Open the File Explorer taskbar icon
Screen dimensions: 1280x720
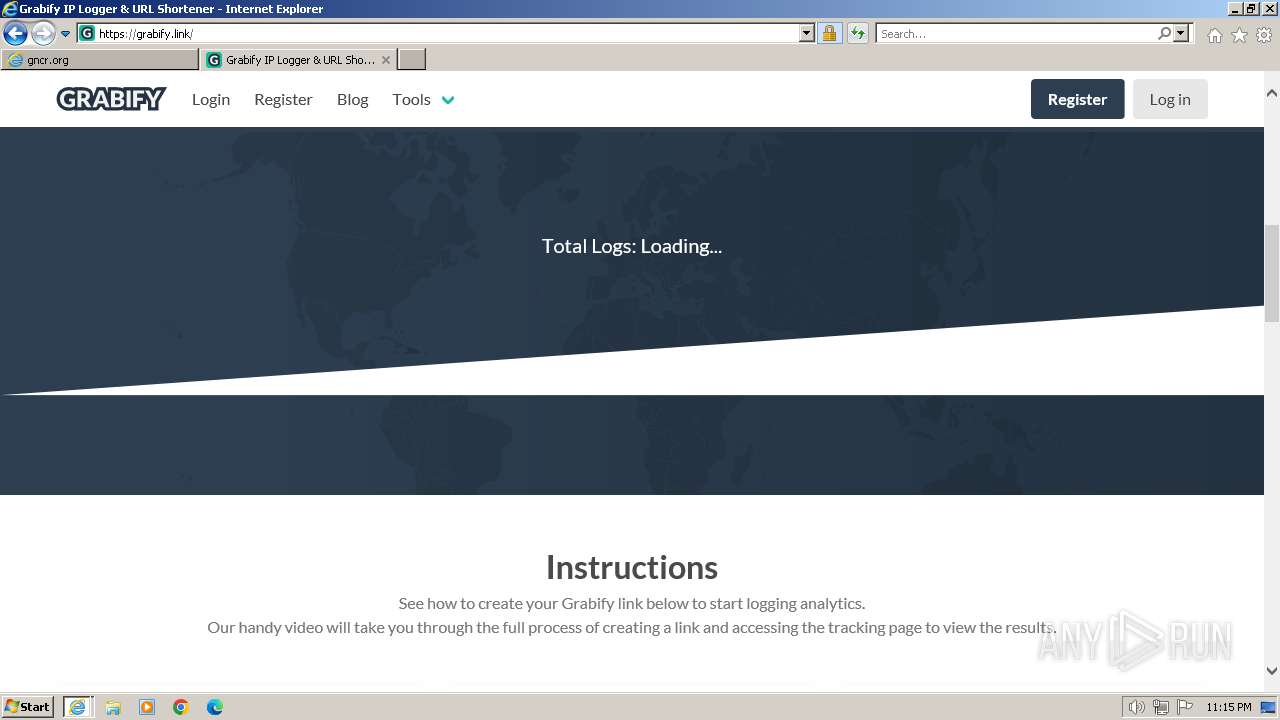coord(113,707)
